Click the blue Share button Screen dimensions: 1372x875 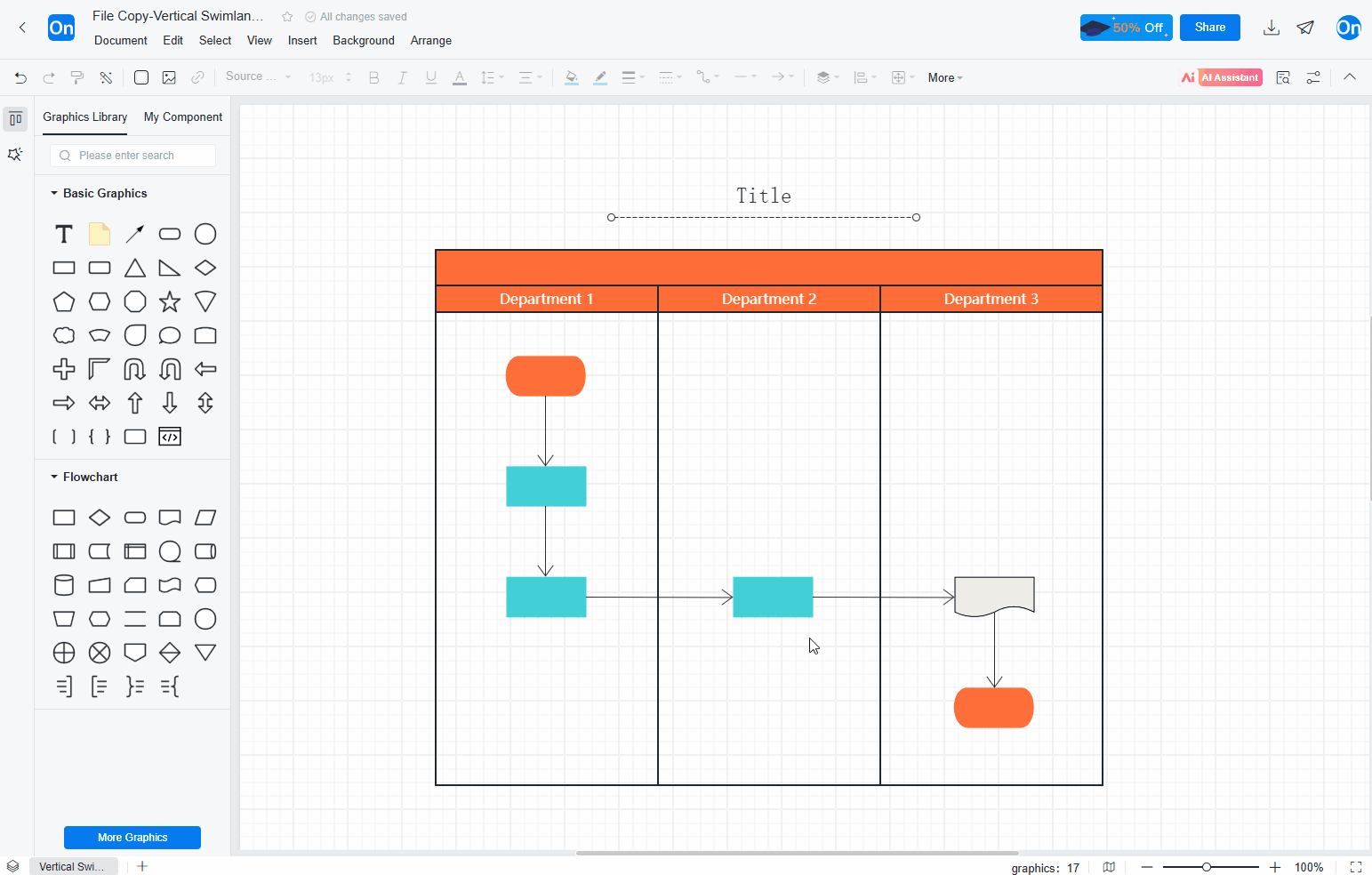click(x=1210, y=28)
